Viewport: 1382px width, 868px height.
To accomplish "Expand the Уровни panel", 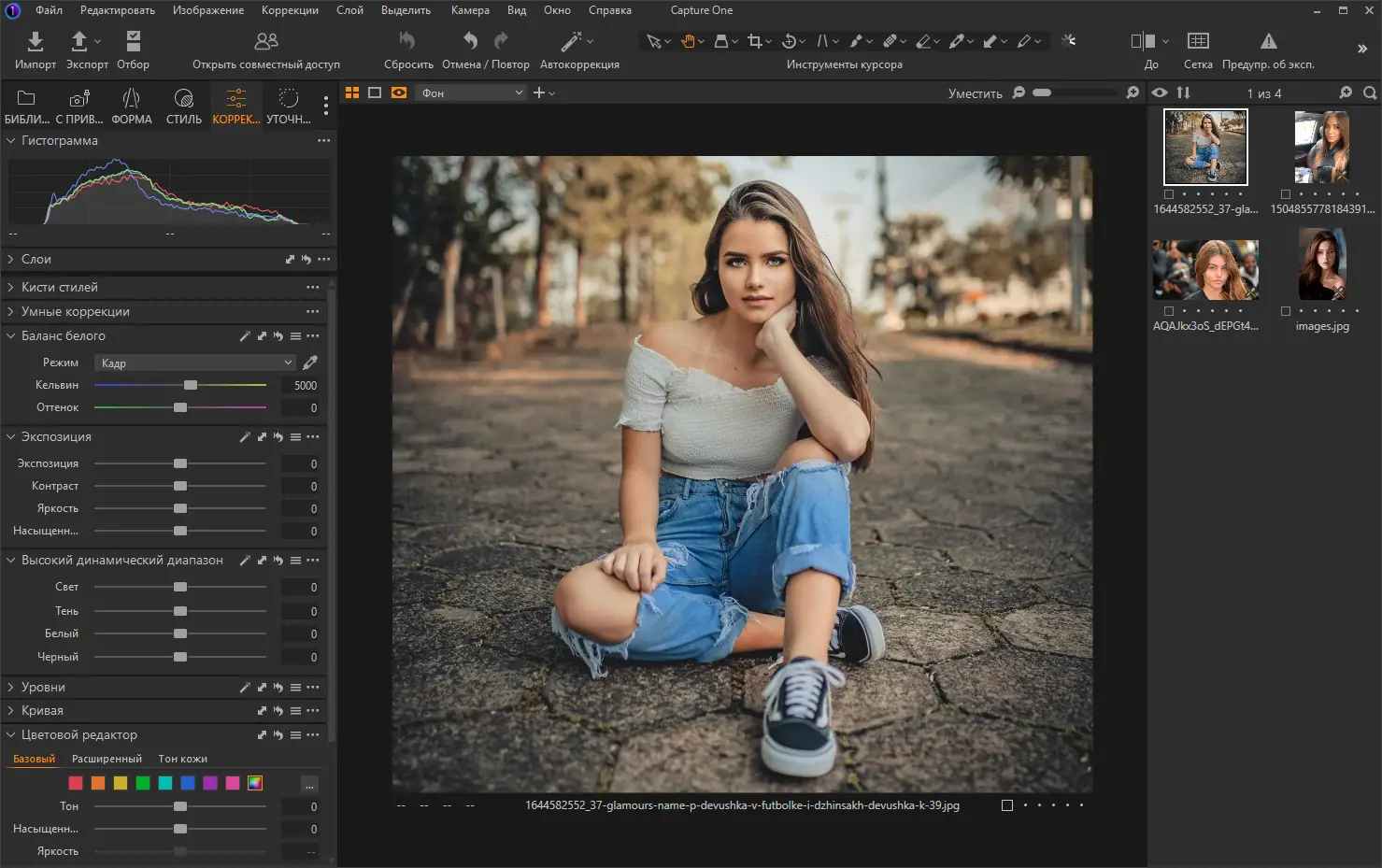I will (11, 687).
